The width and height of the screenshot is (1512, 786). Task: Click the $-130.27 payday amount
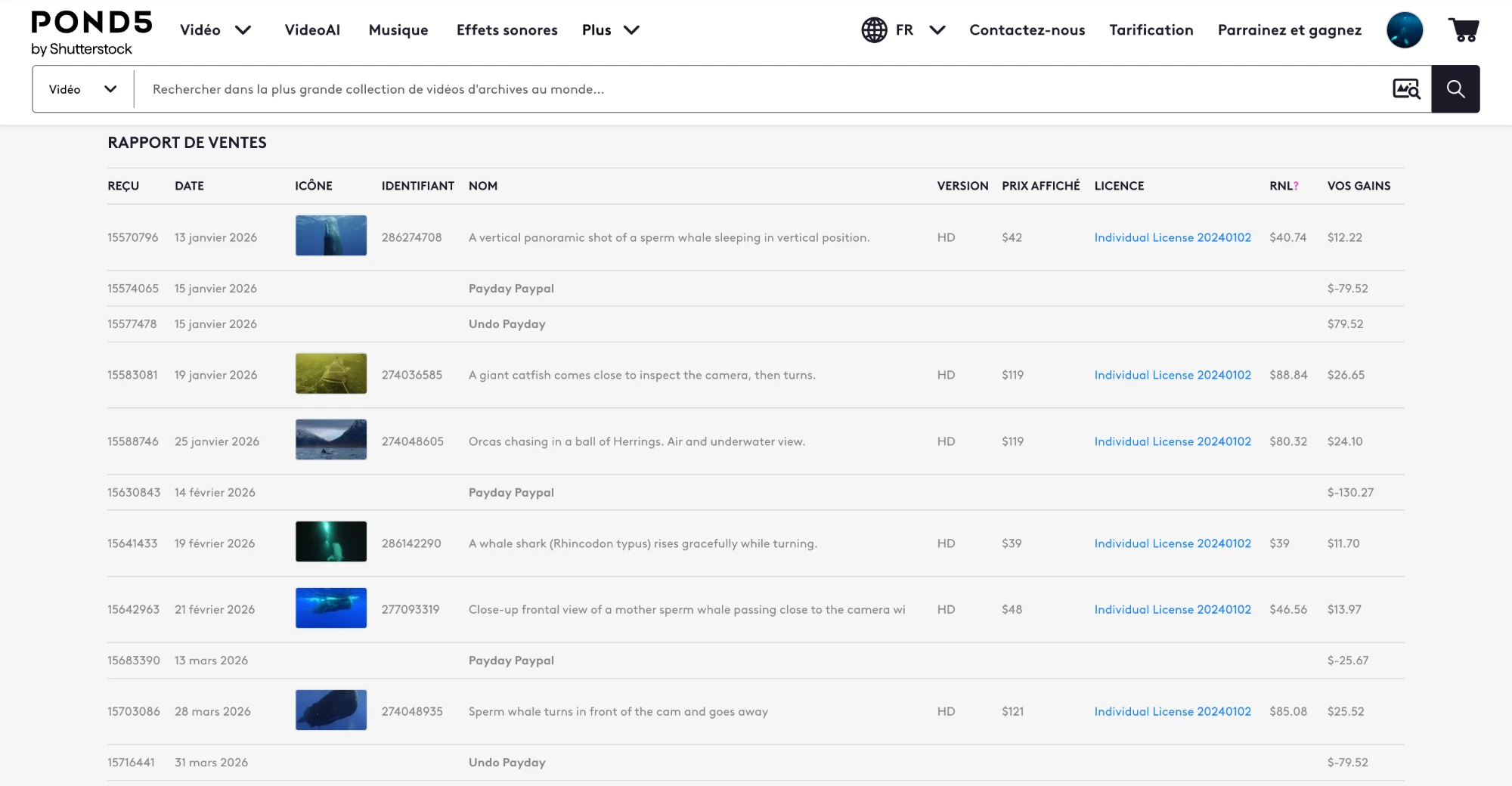(x=1350, y=492)
